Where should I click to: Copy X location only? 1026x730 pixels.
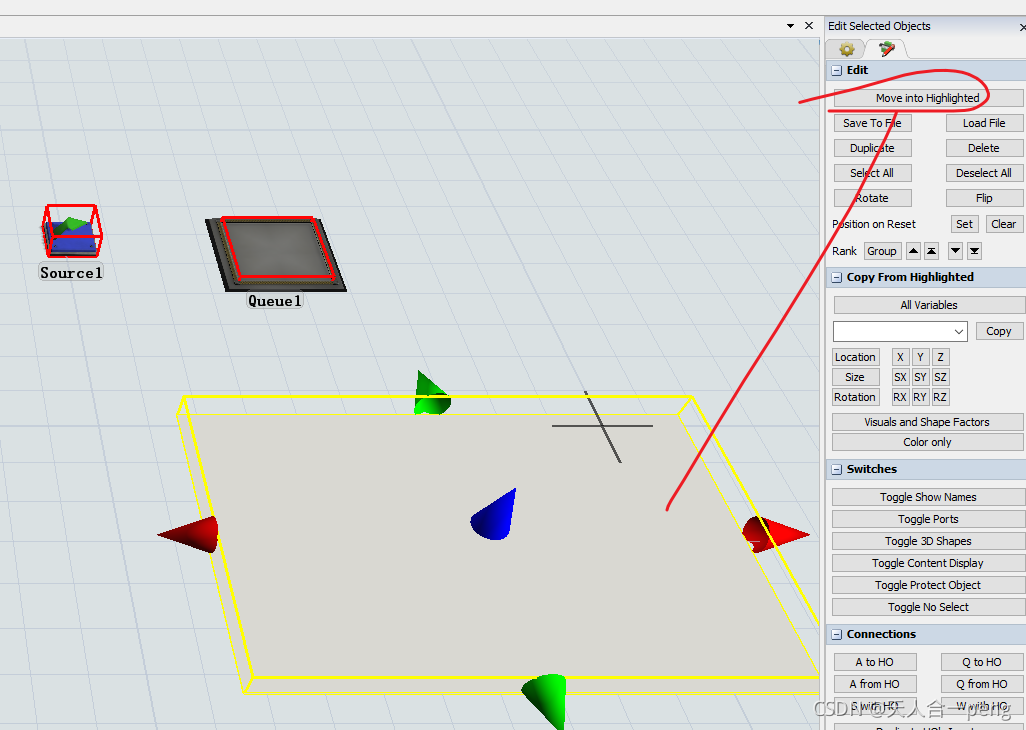click(x=900, y=357)
